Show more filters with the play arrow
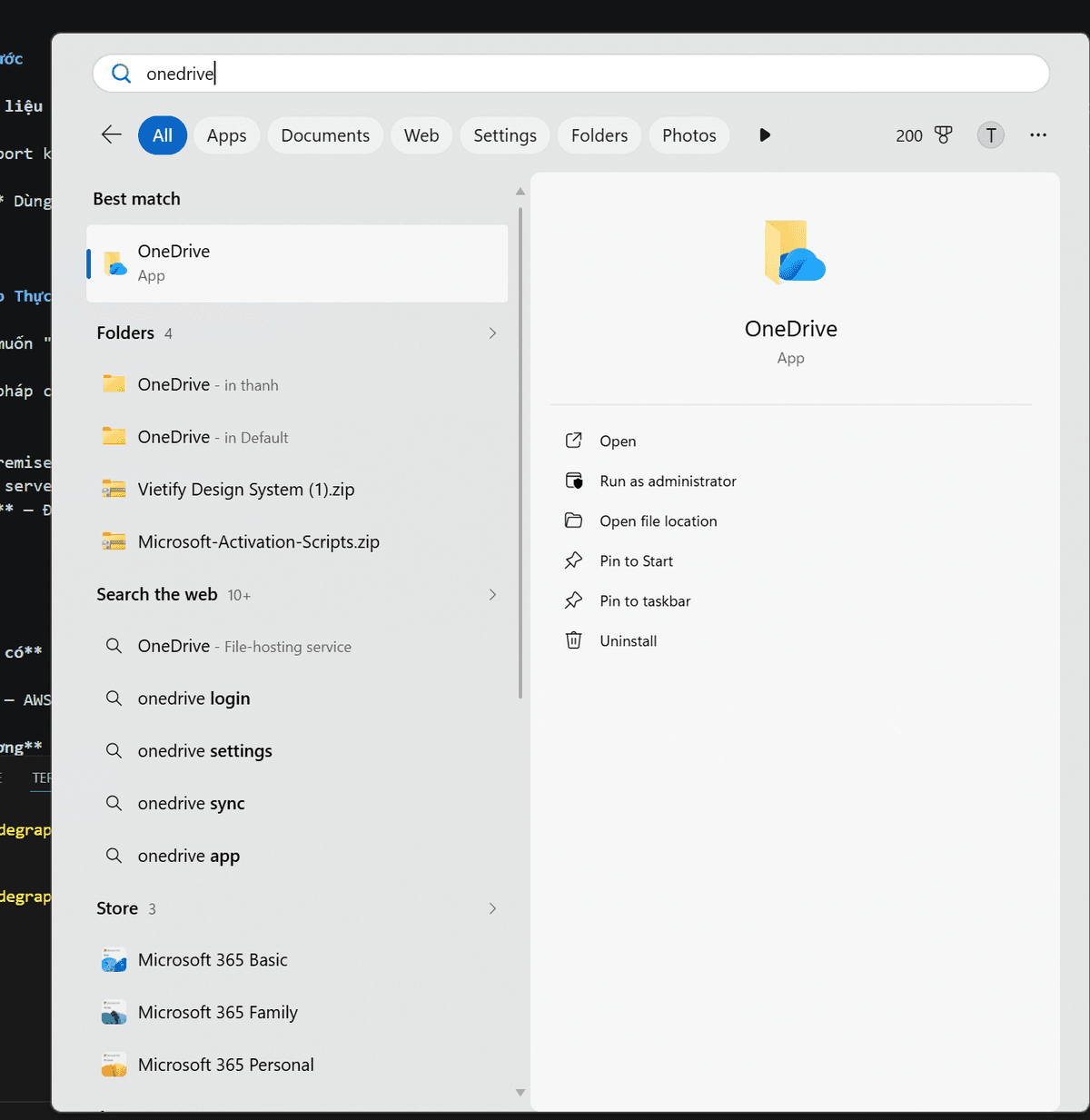 point(765,135)
